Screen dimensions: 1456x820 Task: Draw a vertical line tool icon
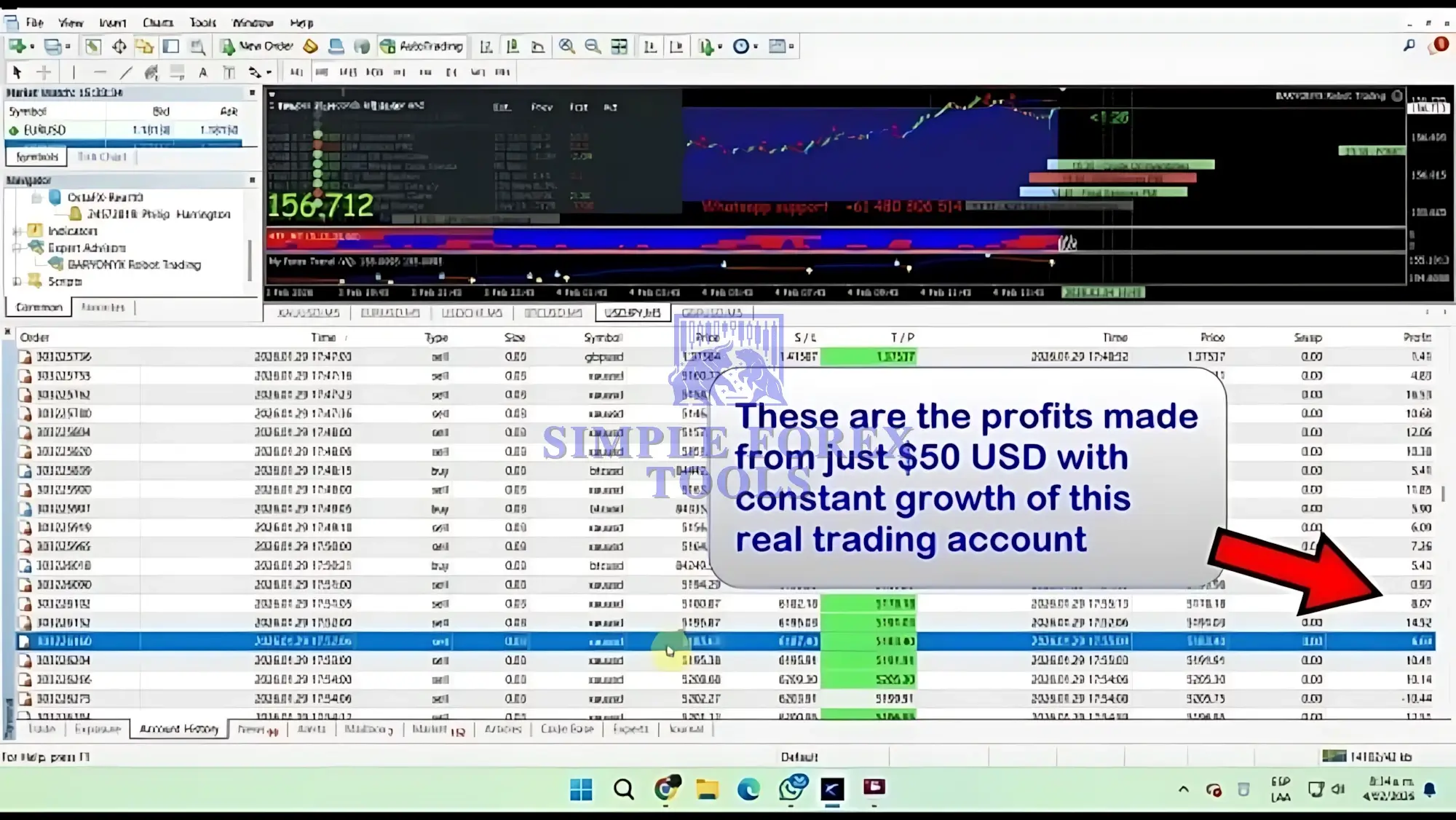click(x=73, y=72)
